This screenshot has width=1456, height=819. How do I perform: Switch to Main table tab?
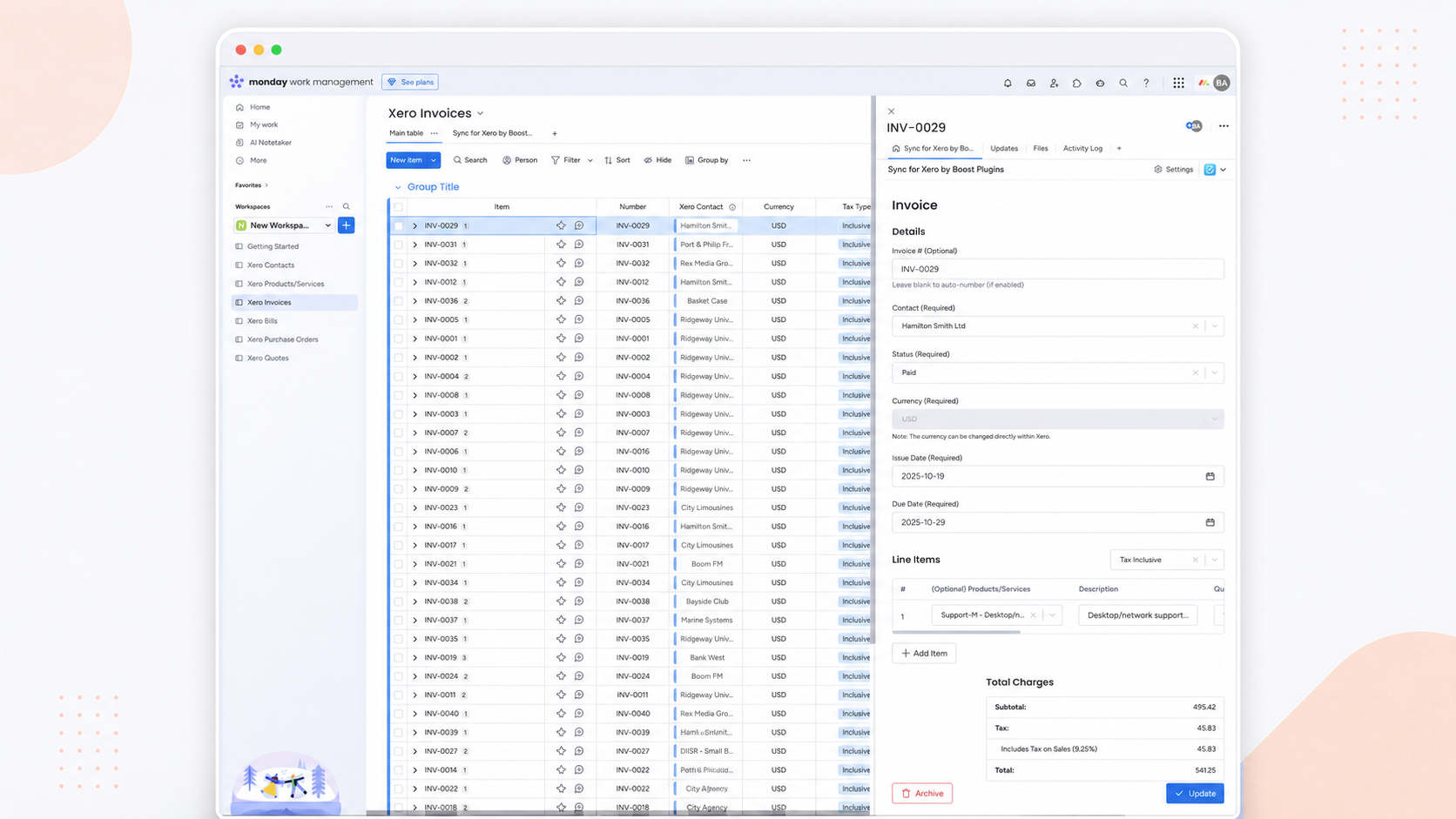coord(406,133)
